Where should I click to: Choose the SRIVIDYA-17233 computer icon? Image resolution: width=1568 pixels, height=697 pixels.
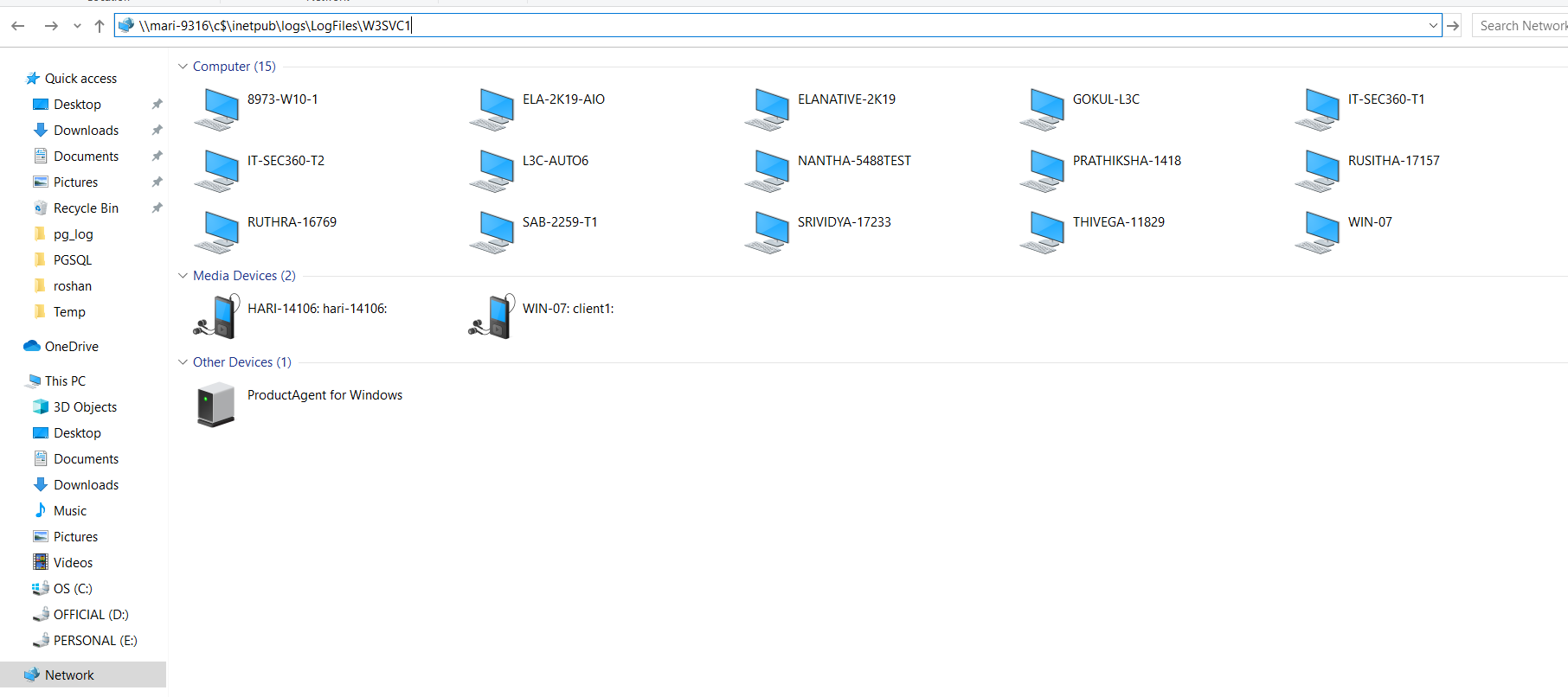[768, 233]
